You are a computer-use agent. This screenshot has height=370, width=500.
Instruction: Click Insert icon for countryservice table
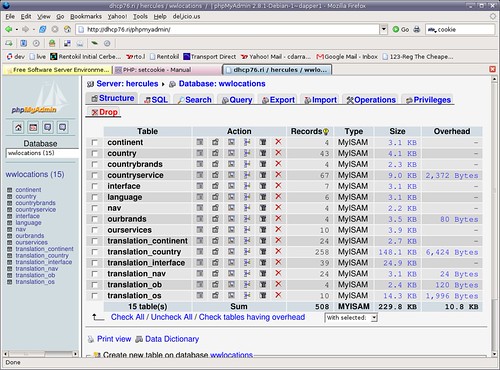(247, 175)
